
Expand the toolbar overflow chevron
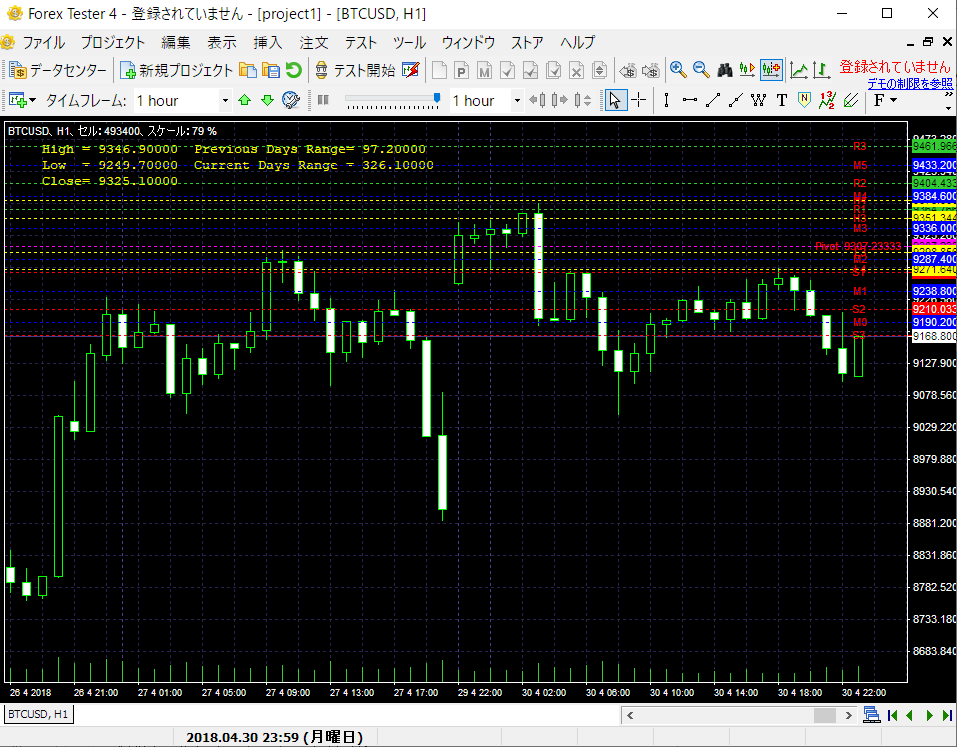pos(949,95)
